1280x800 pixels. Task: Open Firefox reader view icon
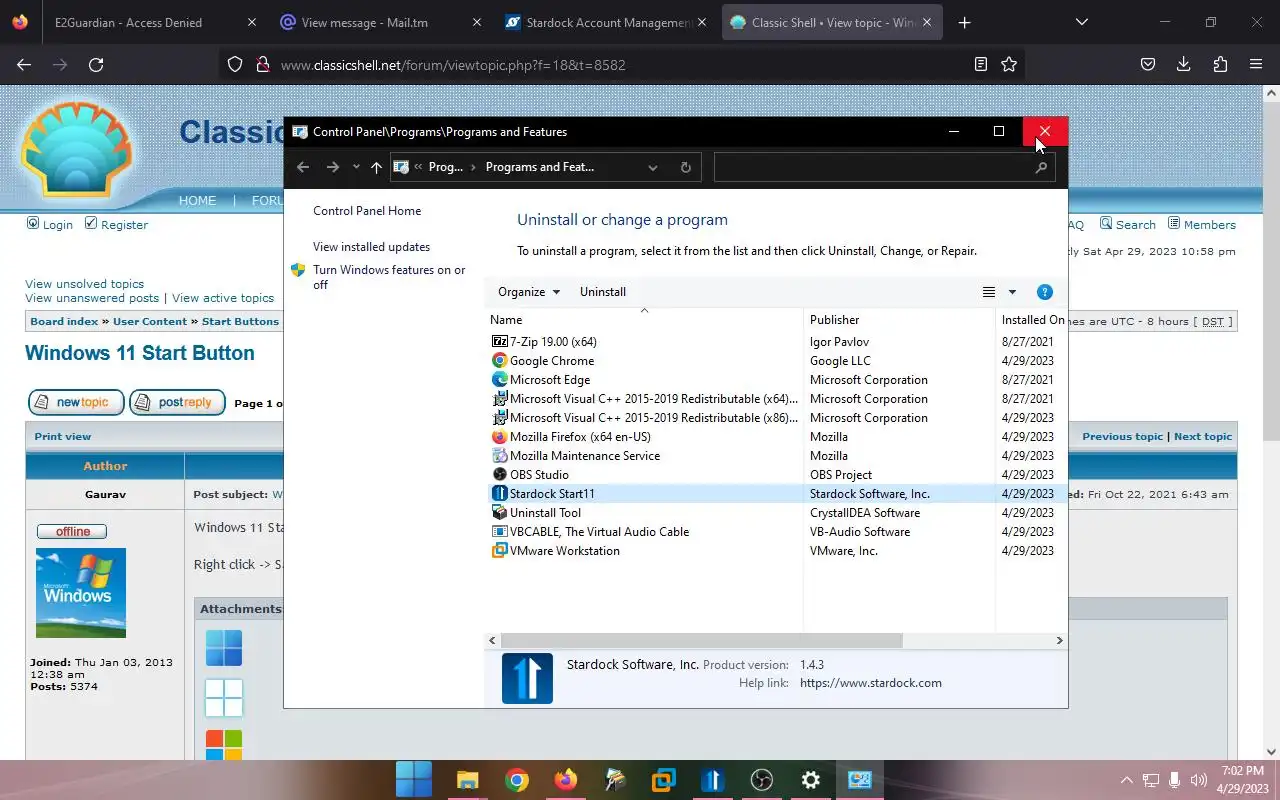(x=981, y=64)
